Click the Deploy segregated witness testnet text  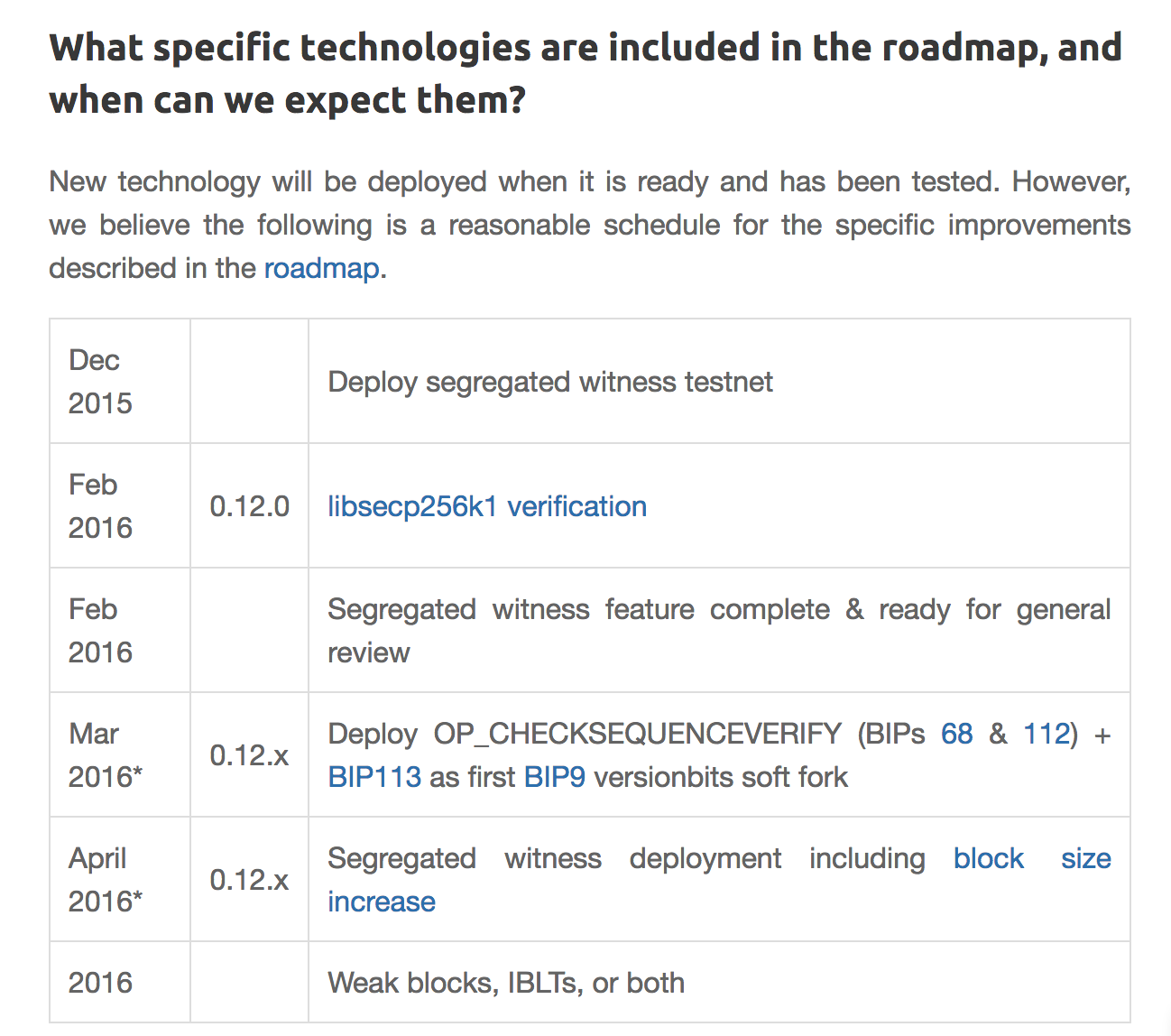click(x=550, y=382)
